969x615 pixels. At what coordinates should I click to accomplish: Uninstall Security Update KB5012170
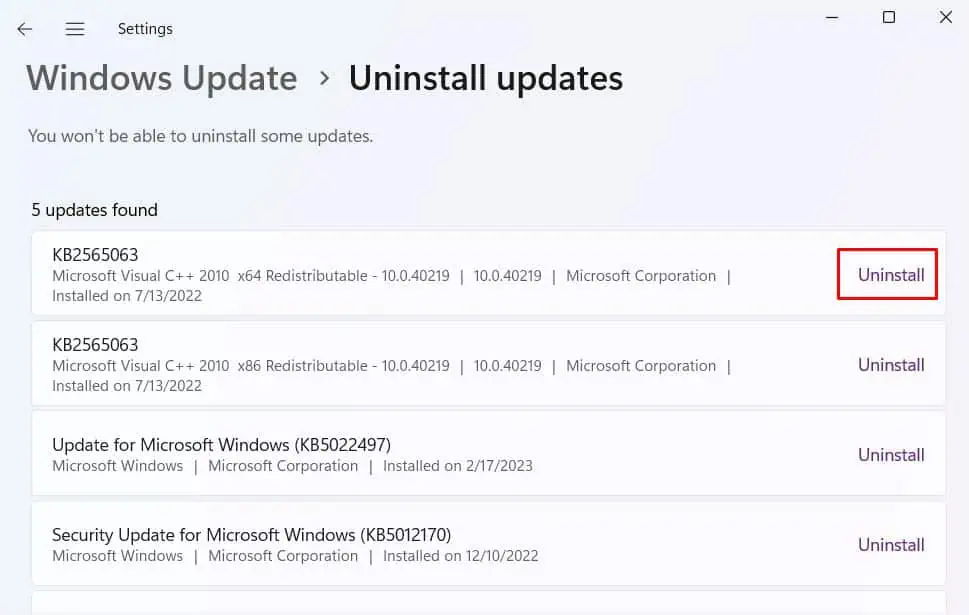tap(889, 544)
